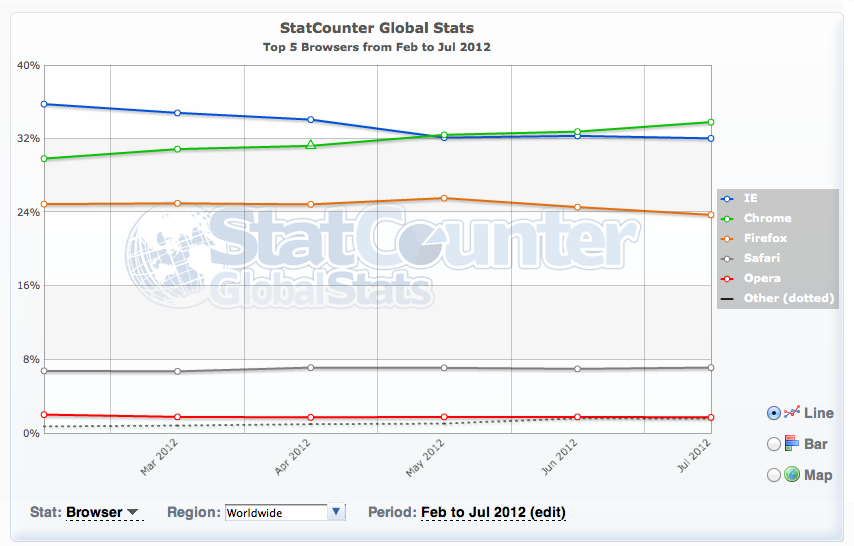Click the Worldwide region field
This screenshot has height=546, width=854.
click(x=275, y=512)
